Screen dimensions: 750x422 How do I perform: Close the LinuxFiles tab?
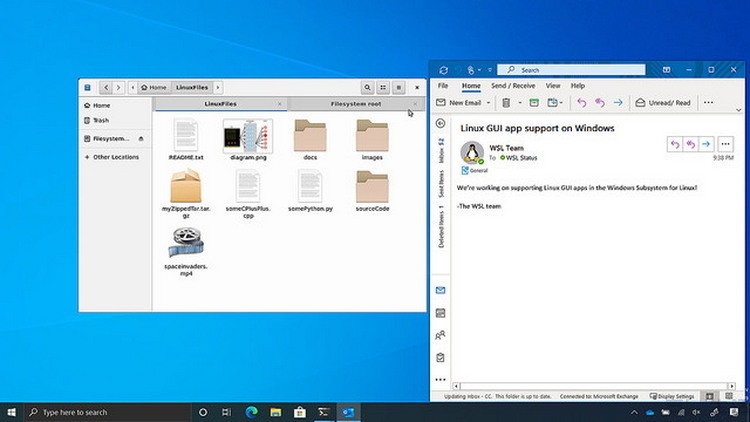280,104
